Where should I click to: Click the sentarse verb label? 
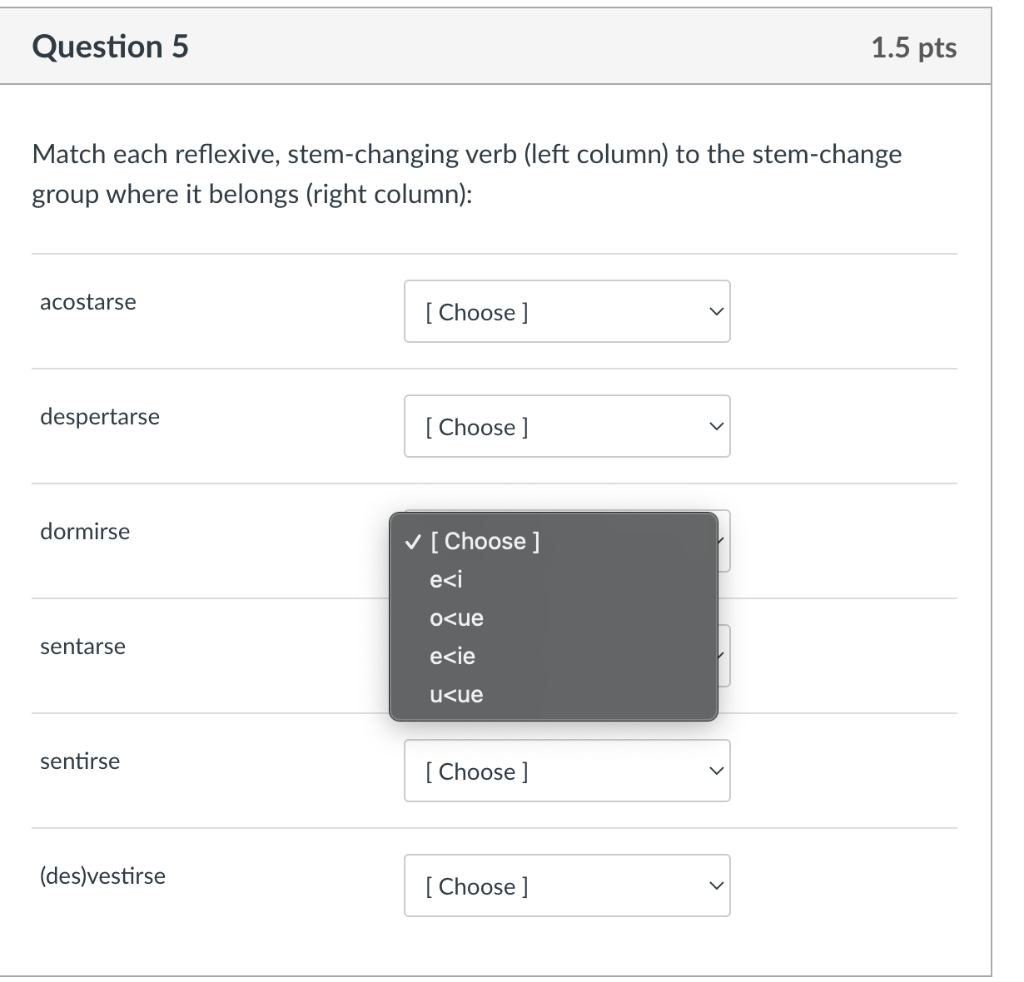83,647
